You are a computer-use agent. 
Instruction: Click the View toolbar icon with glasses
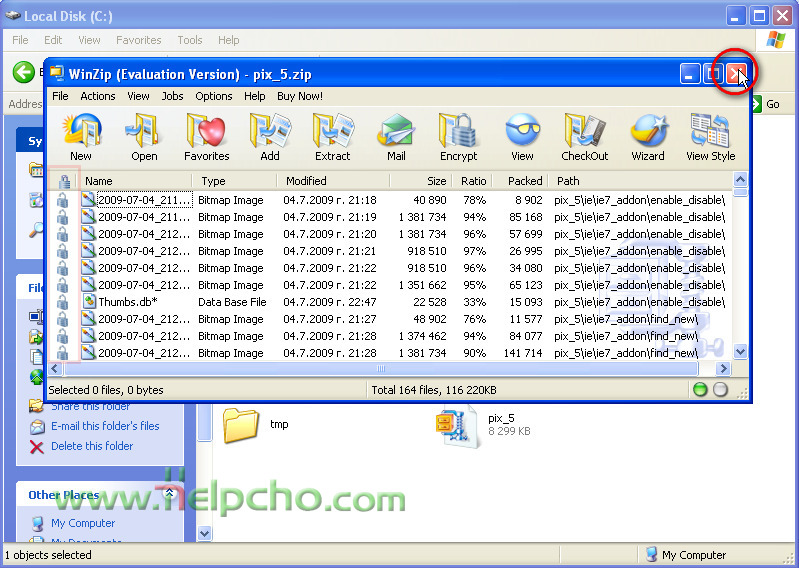tap(522, 130)
